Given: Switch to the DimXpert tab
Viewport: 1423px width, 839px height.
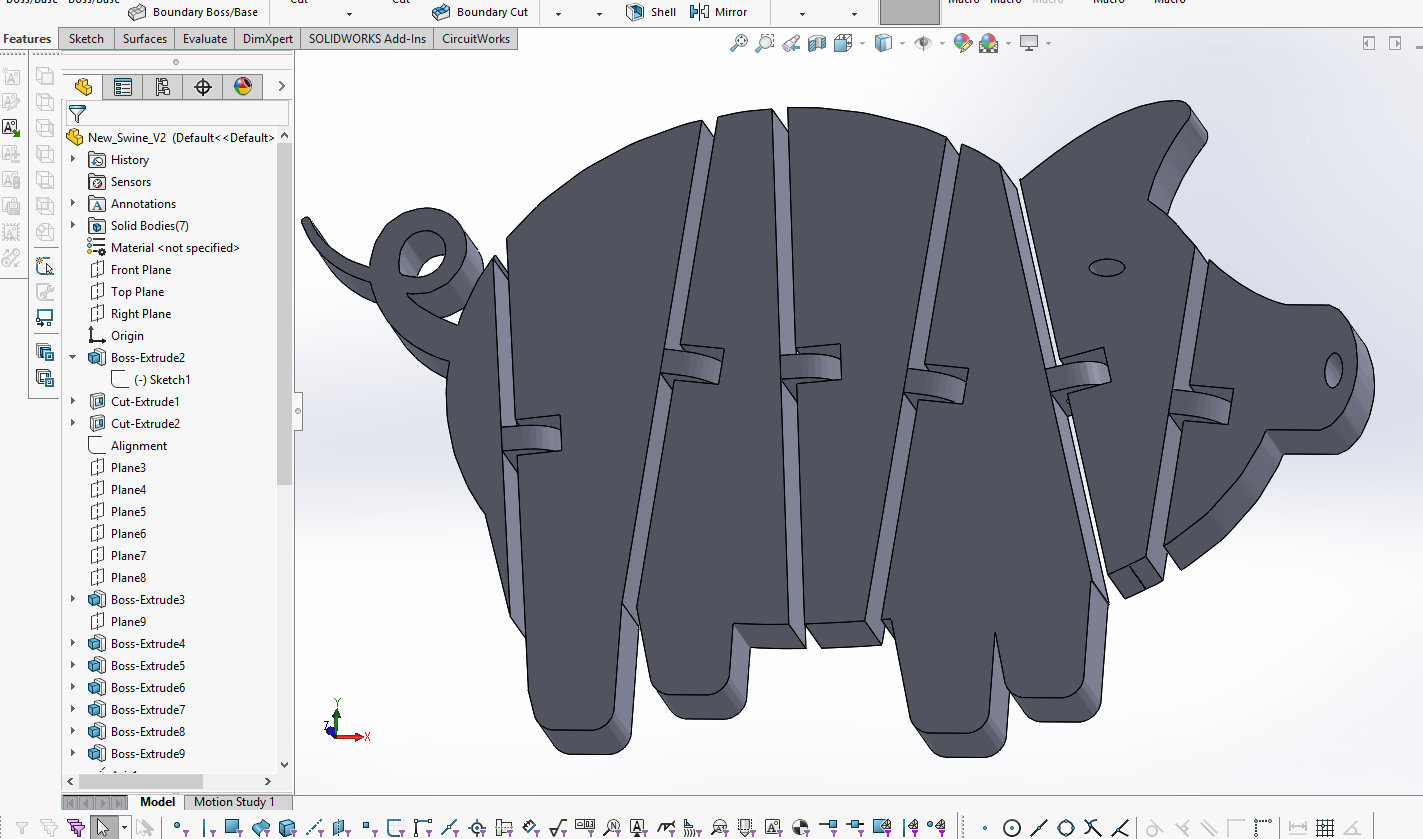Looking at the screenshot, I should 268,39.
